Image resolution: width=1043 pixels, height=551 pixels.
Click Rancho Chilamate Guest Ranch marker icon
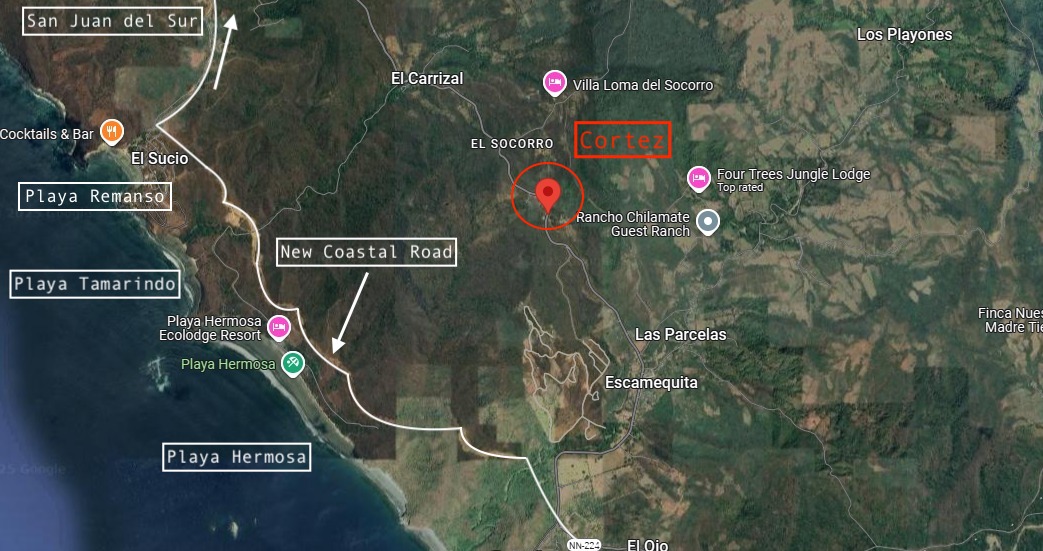coord(708,222)
